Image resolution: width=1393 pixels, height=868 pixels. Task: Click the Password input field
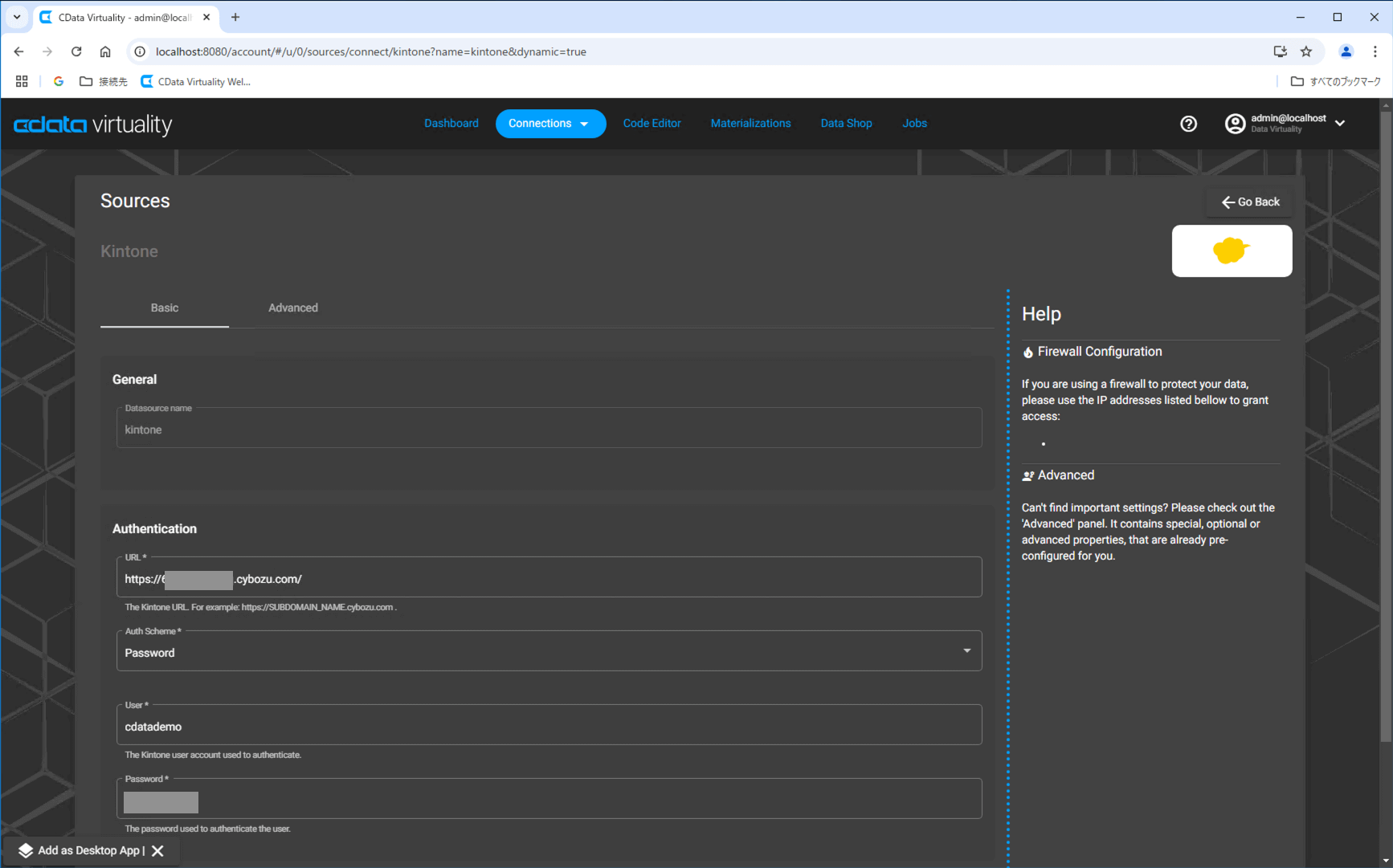coord(549,799)
